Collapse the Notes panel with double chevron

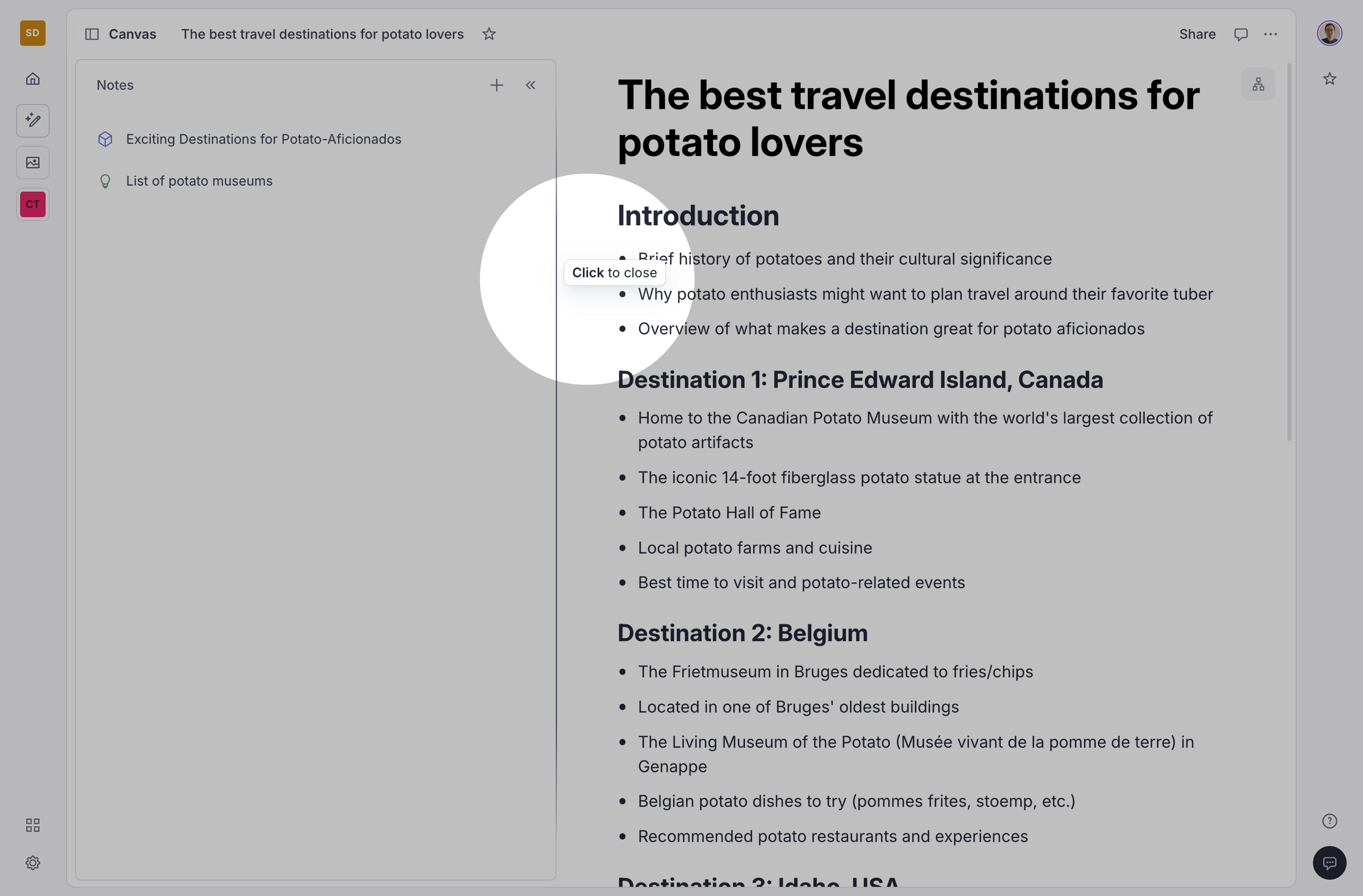[x=530, y=85]
